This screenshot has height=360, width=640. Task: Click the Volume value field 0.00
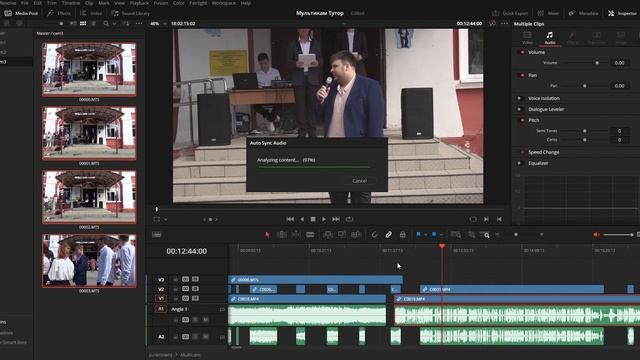(x=620, y=63)
